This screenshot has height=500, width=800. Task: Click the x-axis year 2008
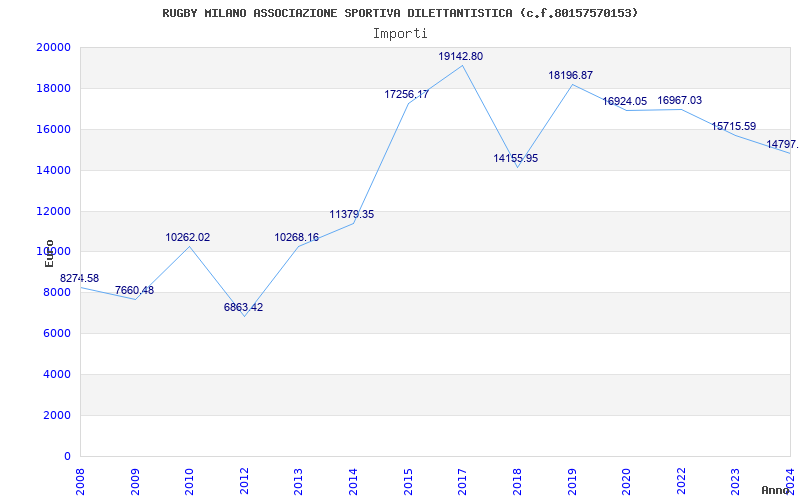point(80,482)
